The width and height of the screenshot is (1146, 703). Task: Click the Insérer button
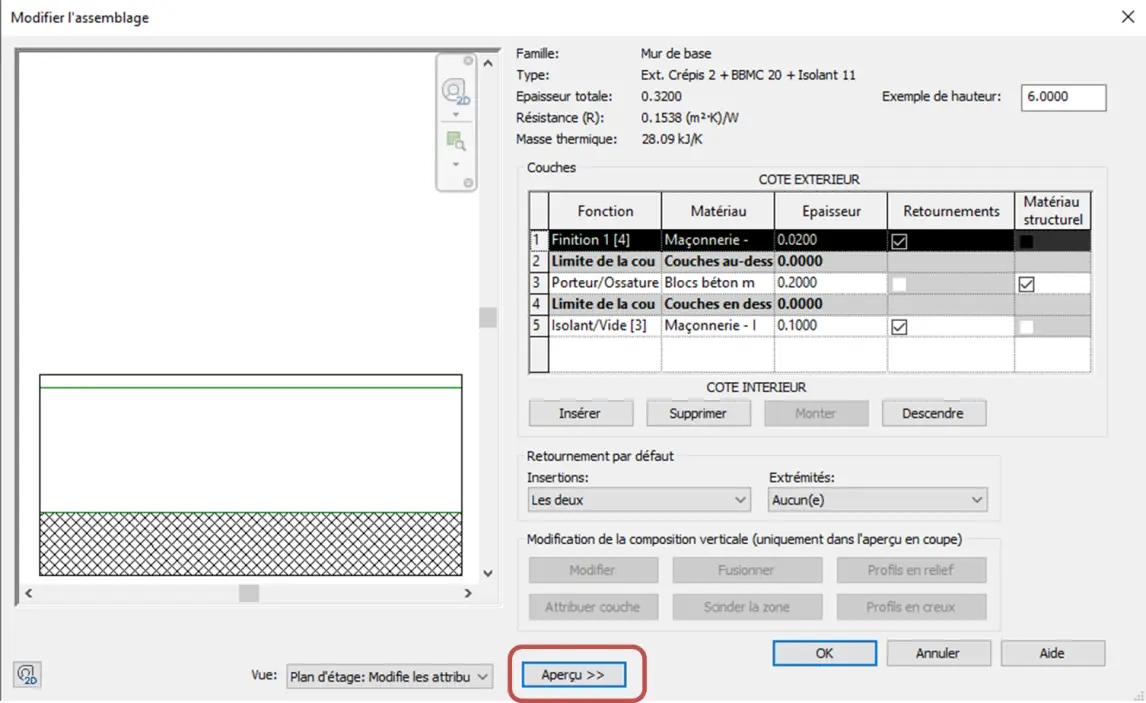[x=580, y=414]
